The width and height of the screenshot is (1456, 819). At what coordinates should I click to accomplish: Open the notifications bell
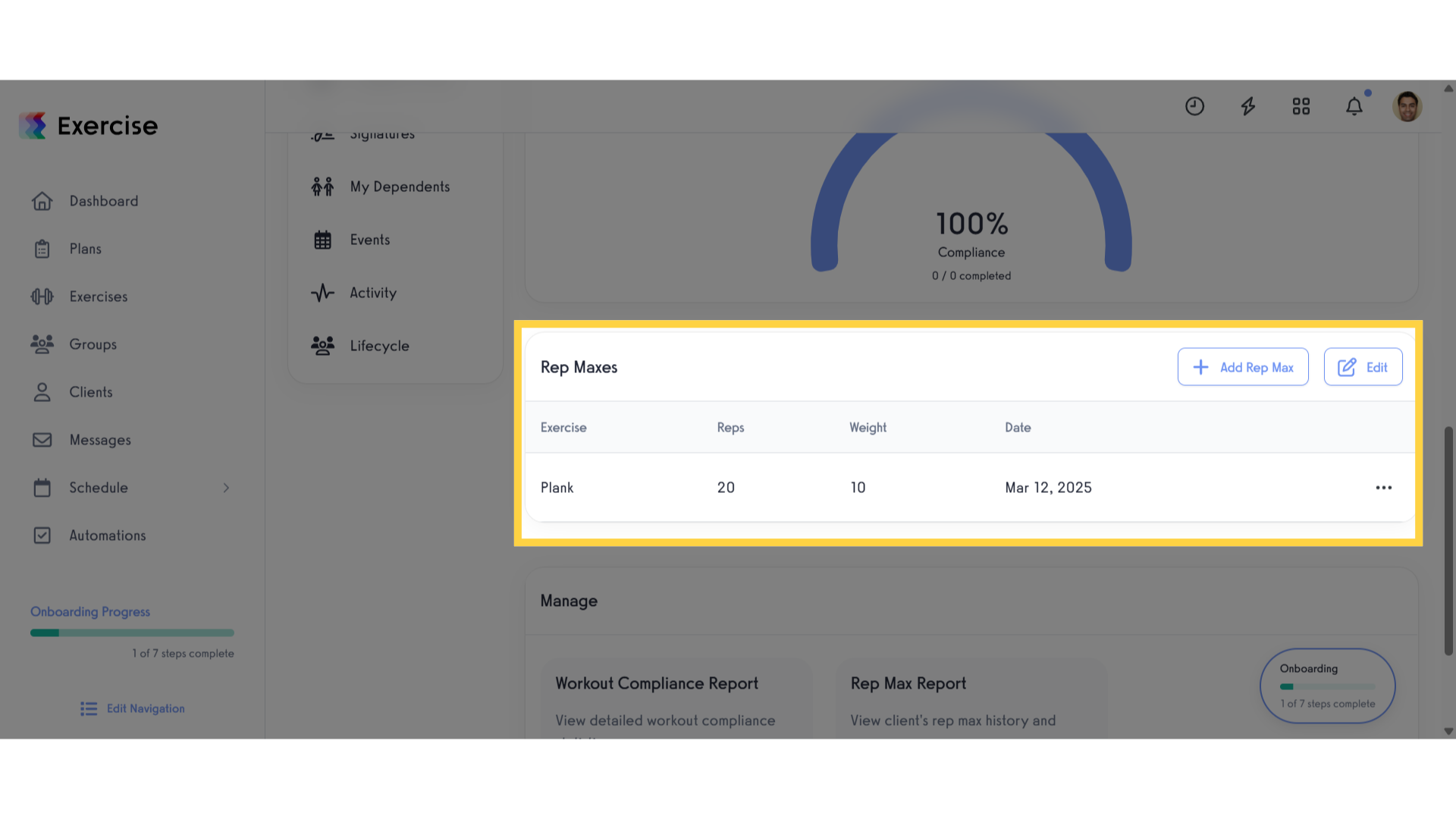point(1354,106)
